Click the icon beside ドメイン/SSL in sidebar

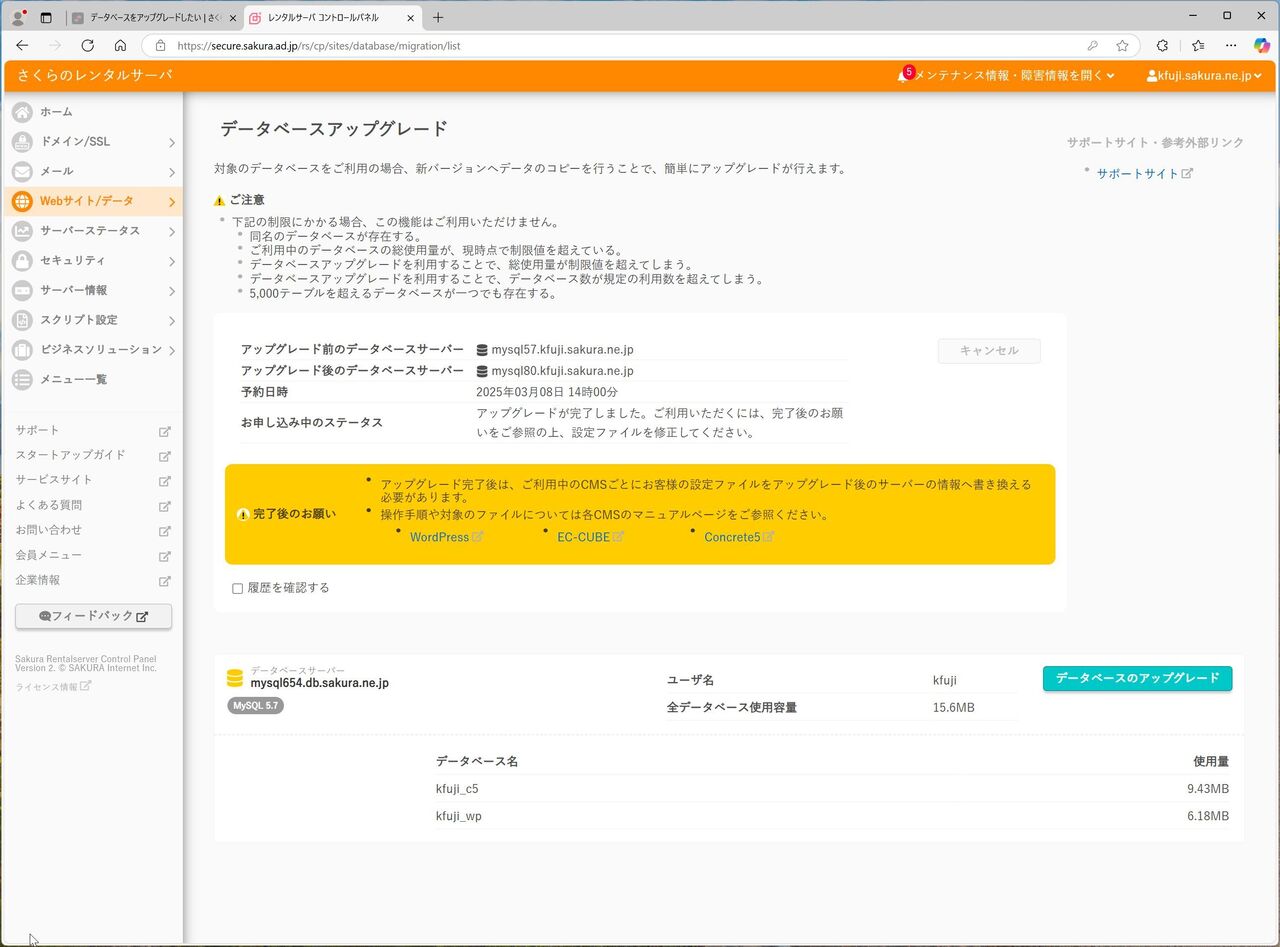tap(22, 142)
